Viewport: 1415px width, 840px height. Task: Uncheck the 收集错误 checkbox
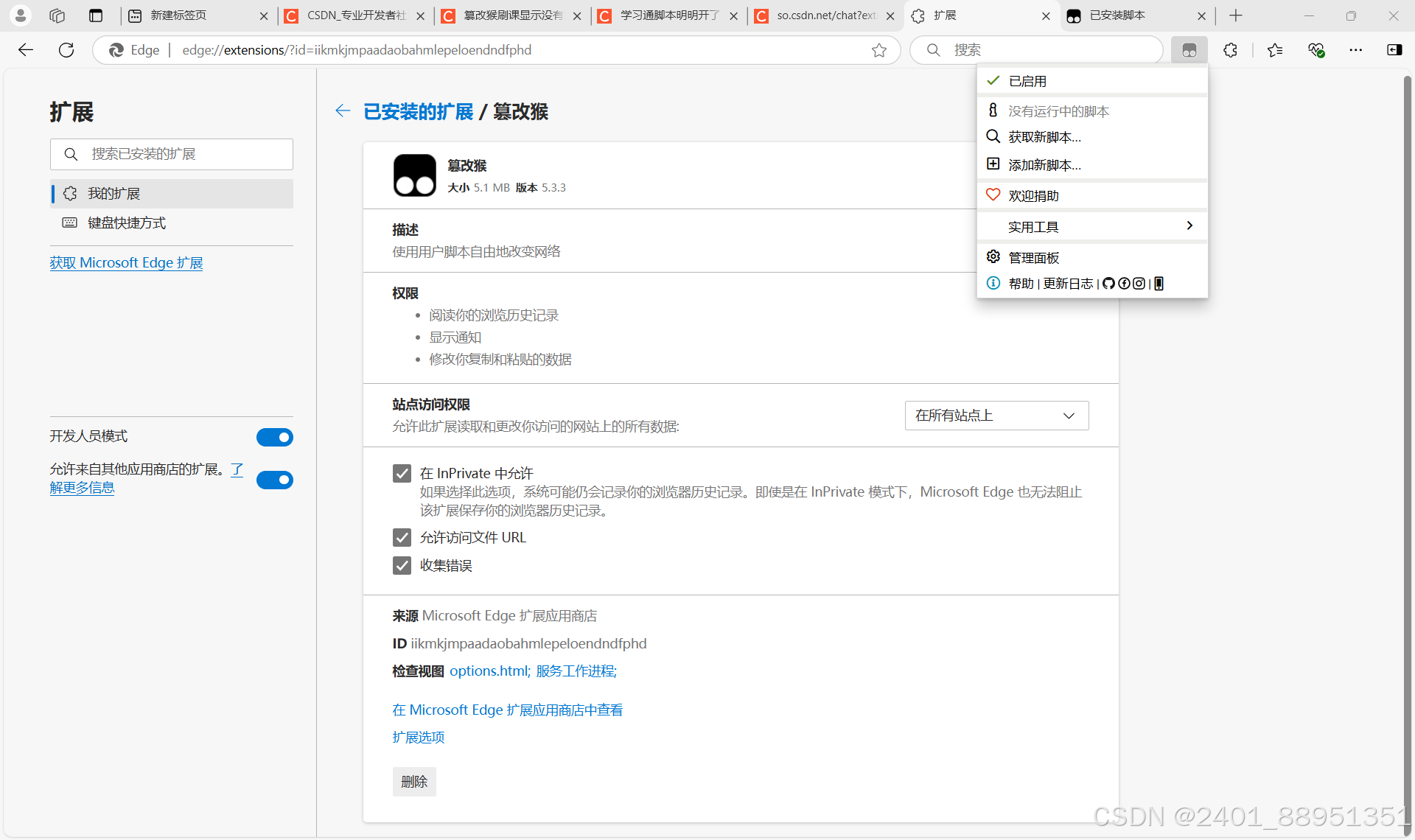(402, 565)
